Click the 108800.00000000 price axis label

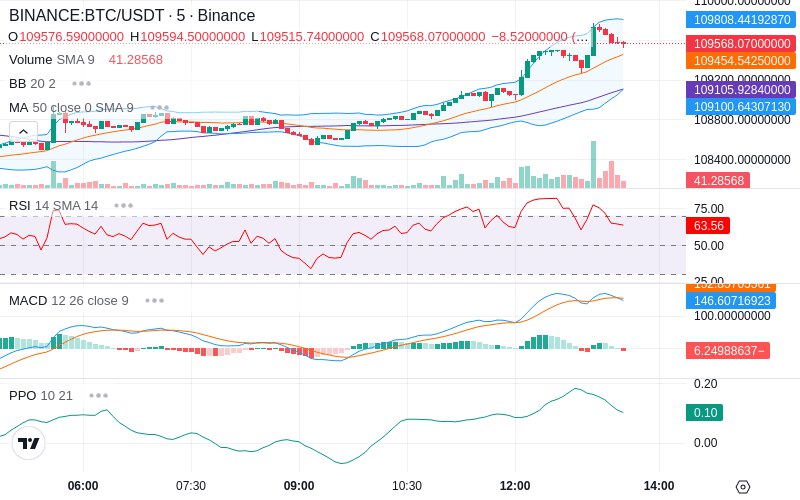point(742,120)
